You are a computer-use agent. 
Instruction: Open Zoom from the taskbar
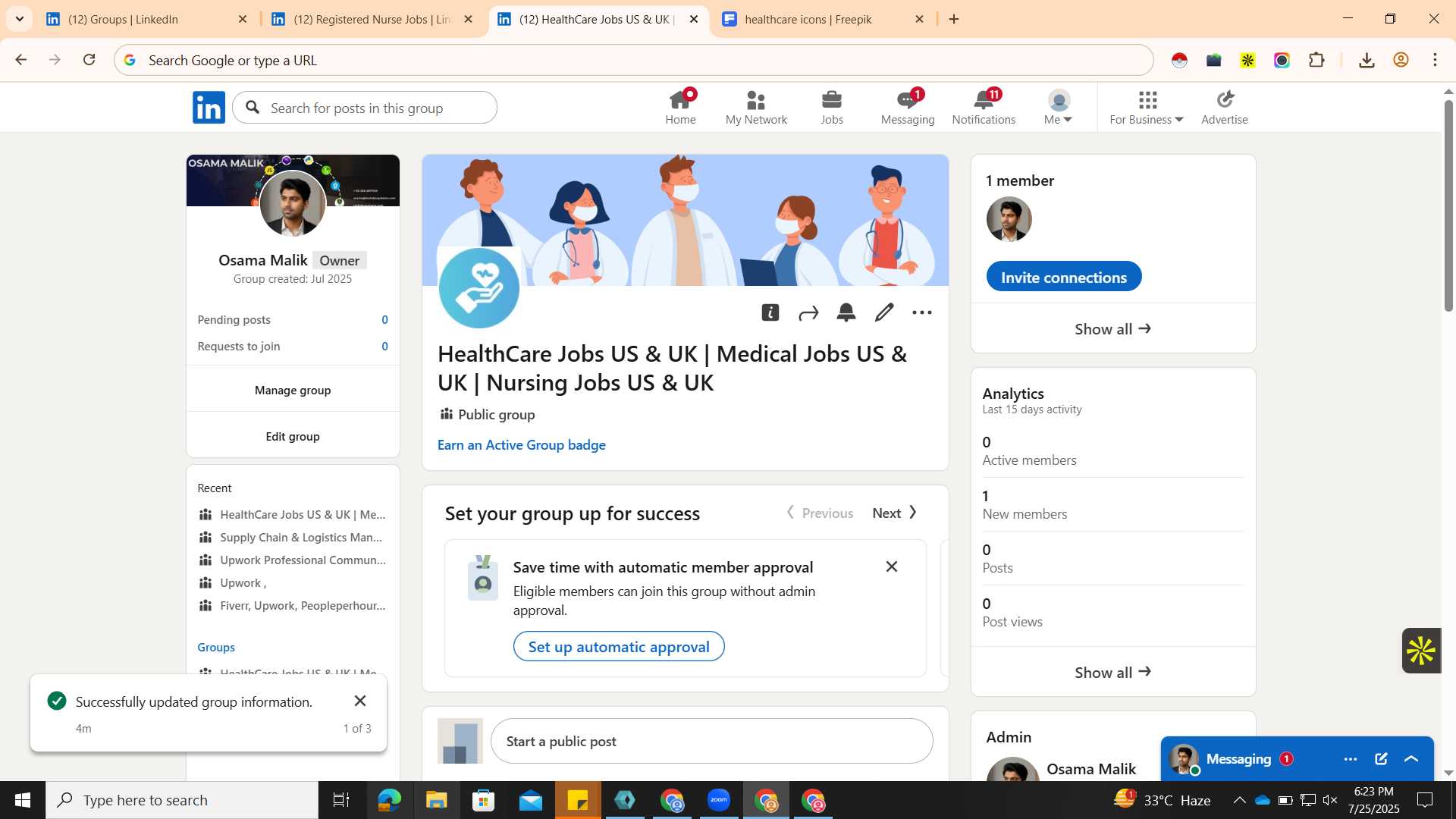(718, 800)
